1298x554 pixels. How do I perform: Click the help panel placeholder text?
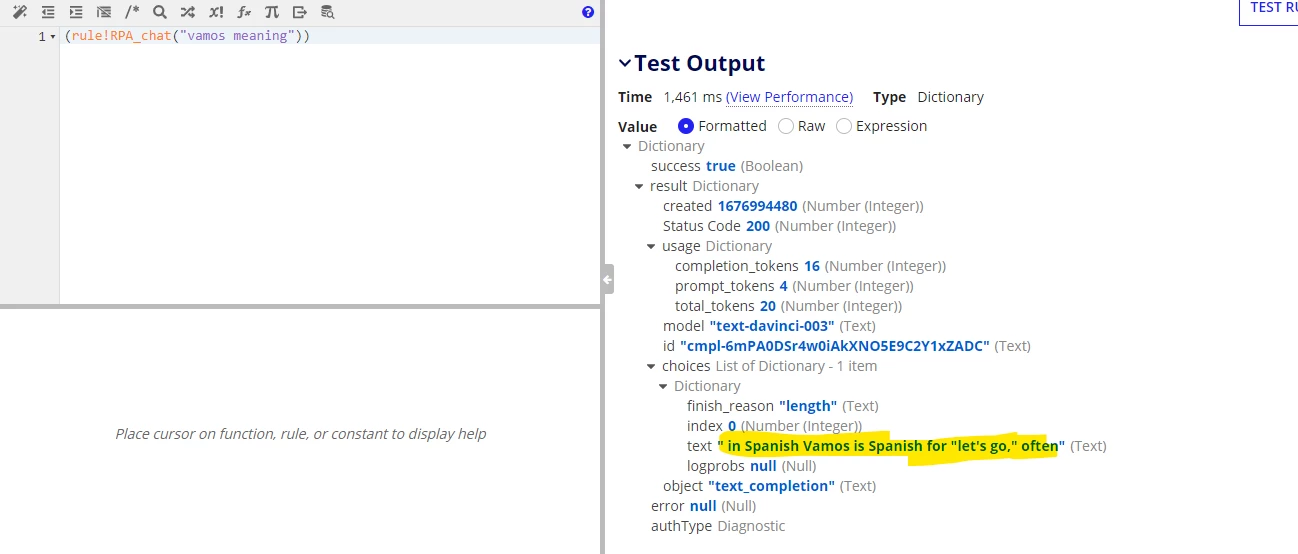coord(300,434)
